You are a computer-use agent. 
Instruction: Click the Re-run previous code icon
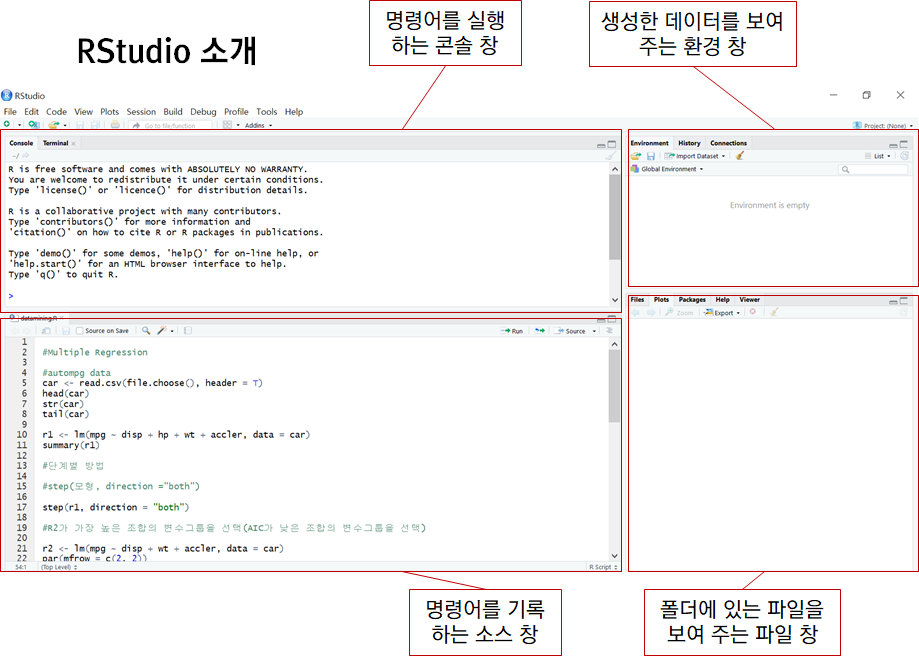[x=540, y=331]
